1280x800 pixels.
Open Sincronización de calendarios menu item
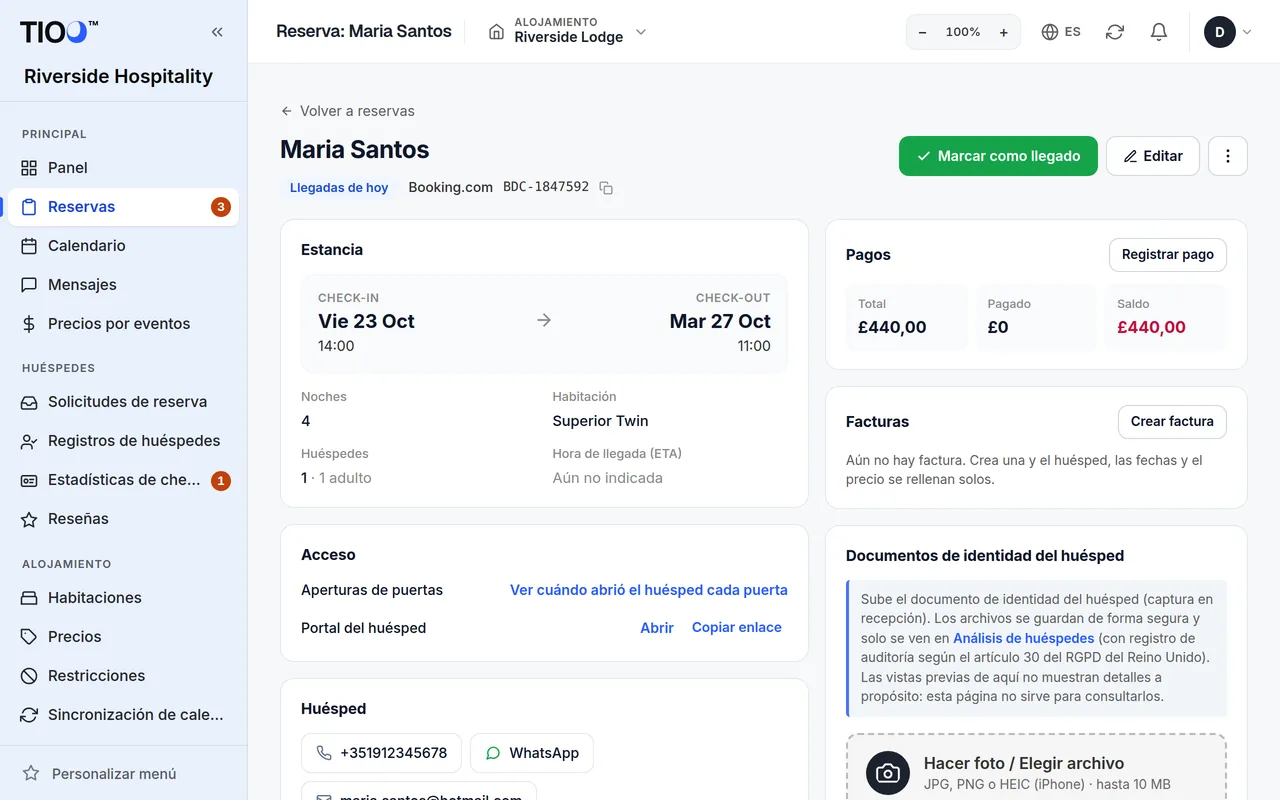click(x=123, y=715)
